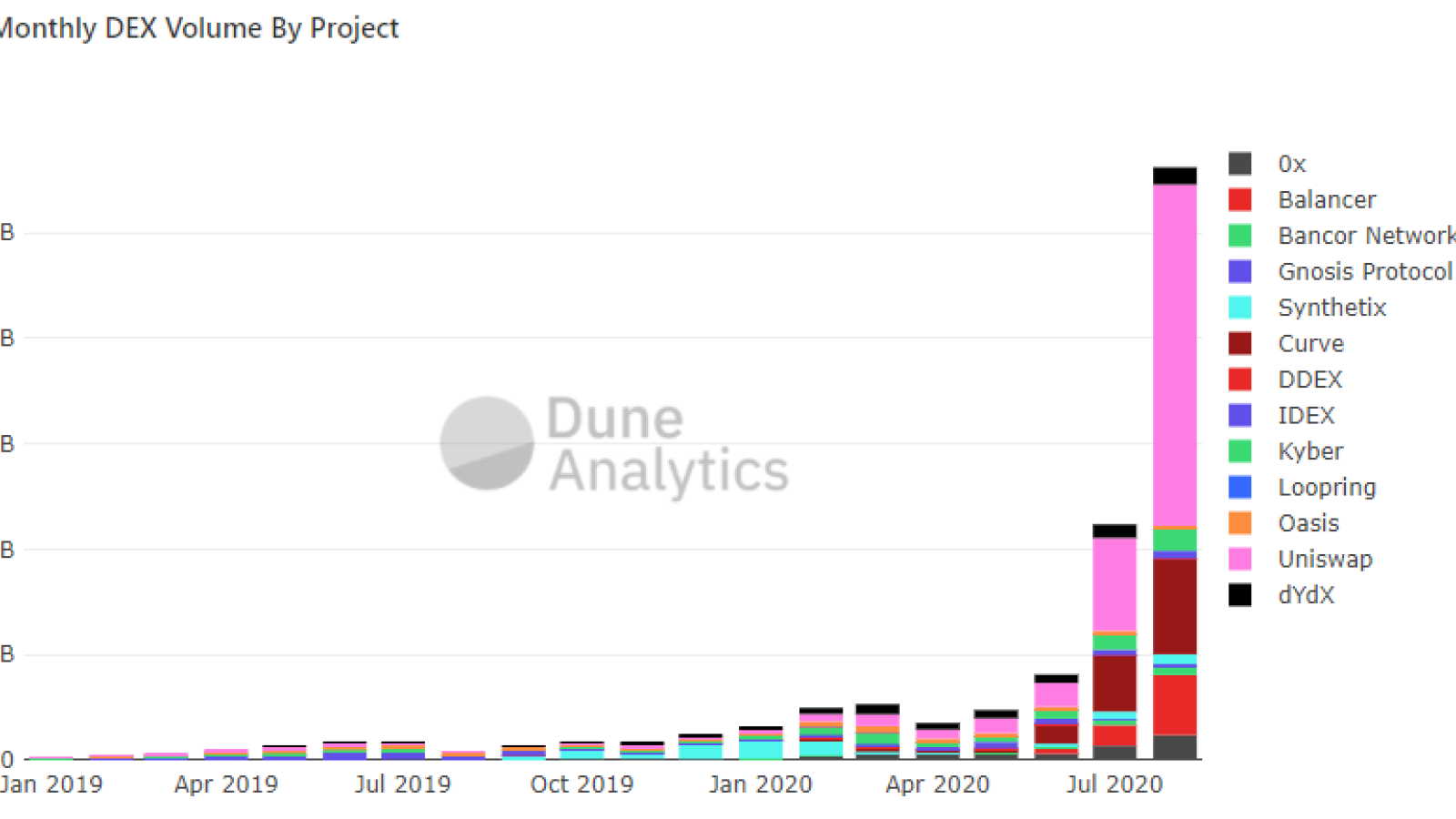Click the Apr 2019 axis label

[227, 784]
